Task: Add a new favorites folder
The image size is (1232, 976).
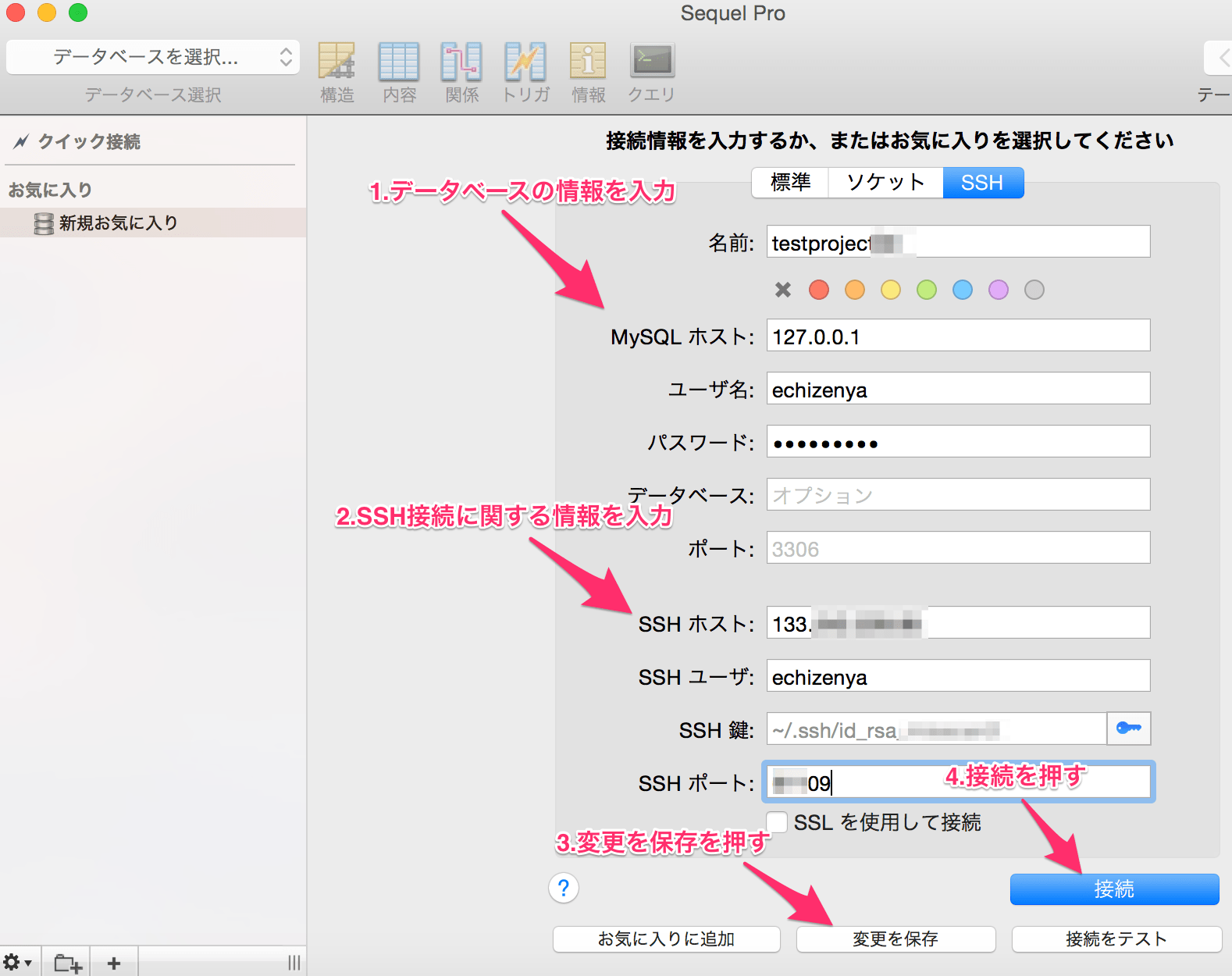Action: click(x=67, y=964)
